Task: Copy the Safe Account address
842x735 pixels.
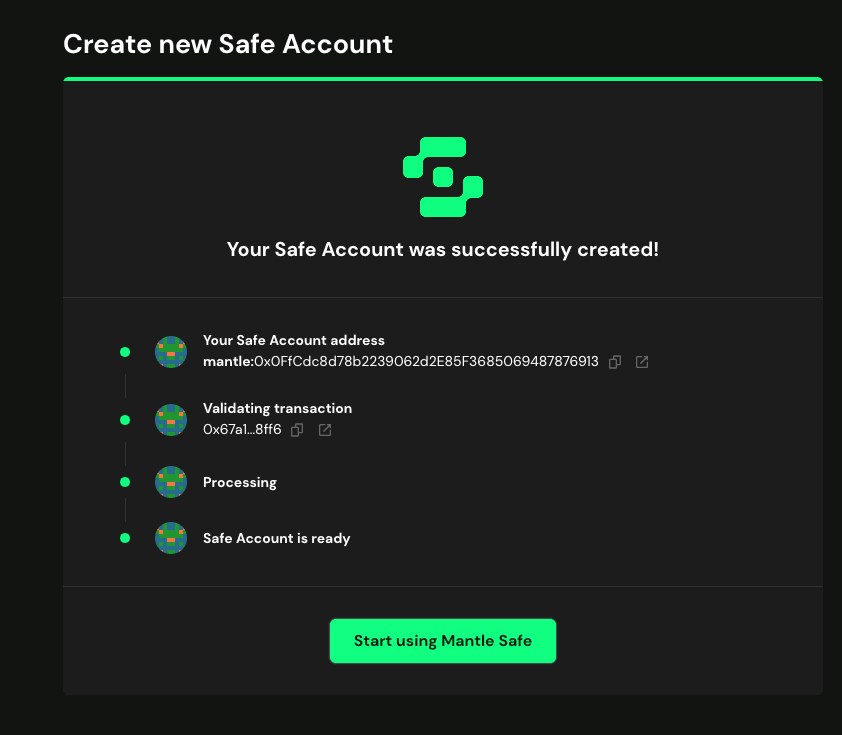Action: click(615, 362)
